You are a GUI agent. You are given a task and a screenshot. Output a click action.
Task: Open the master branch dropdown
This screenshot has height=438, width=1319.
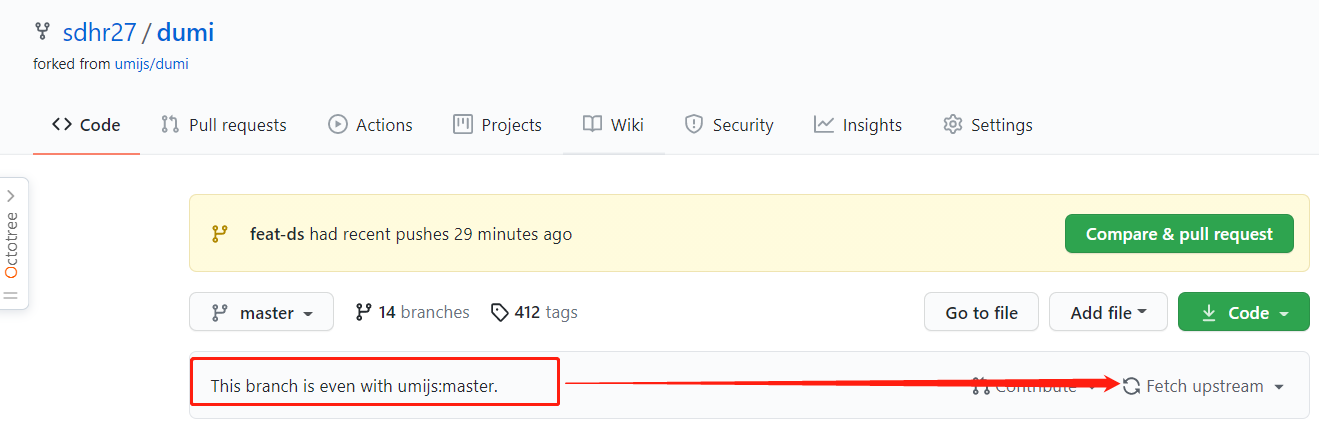[x=262, y=312]
